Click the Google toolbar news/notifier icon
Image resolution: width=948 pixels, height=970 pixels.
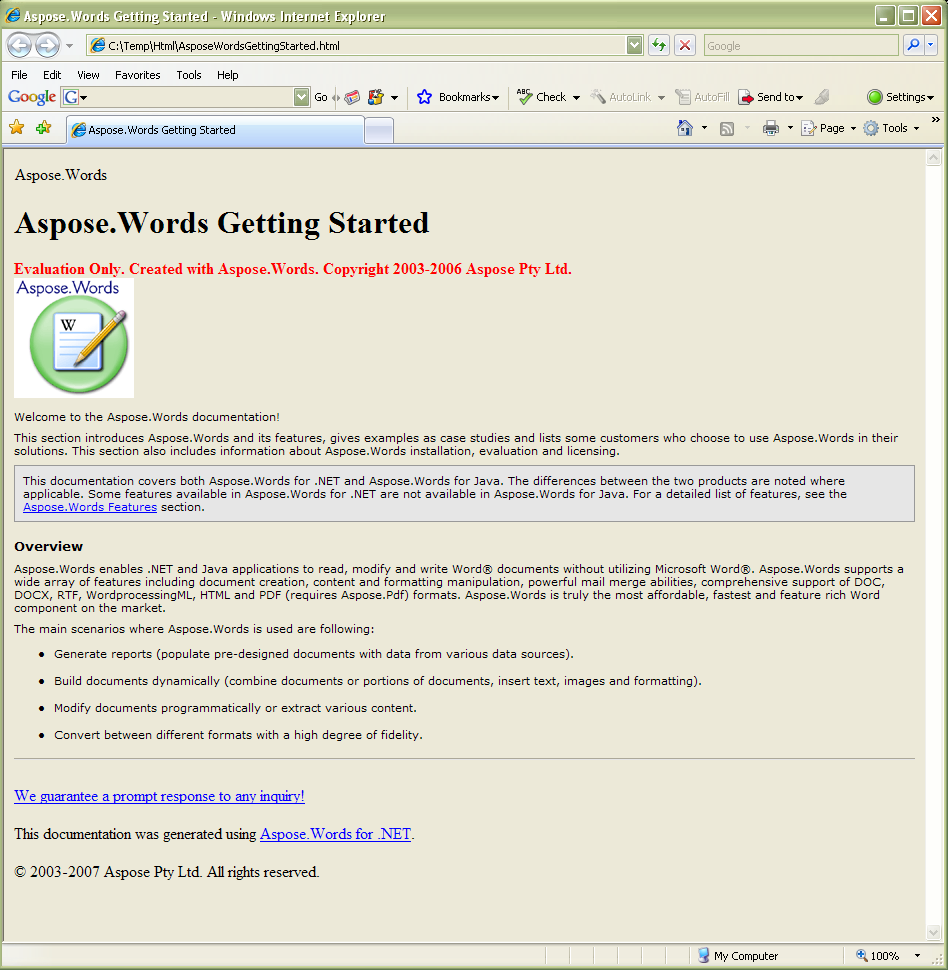click(352, 97)
